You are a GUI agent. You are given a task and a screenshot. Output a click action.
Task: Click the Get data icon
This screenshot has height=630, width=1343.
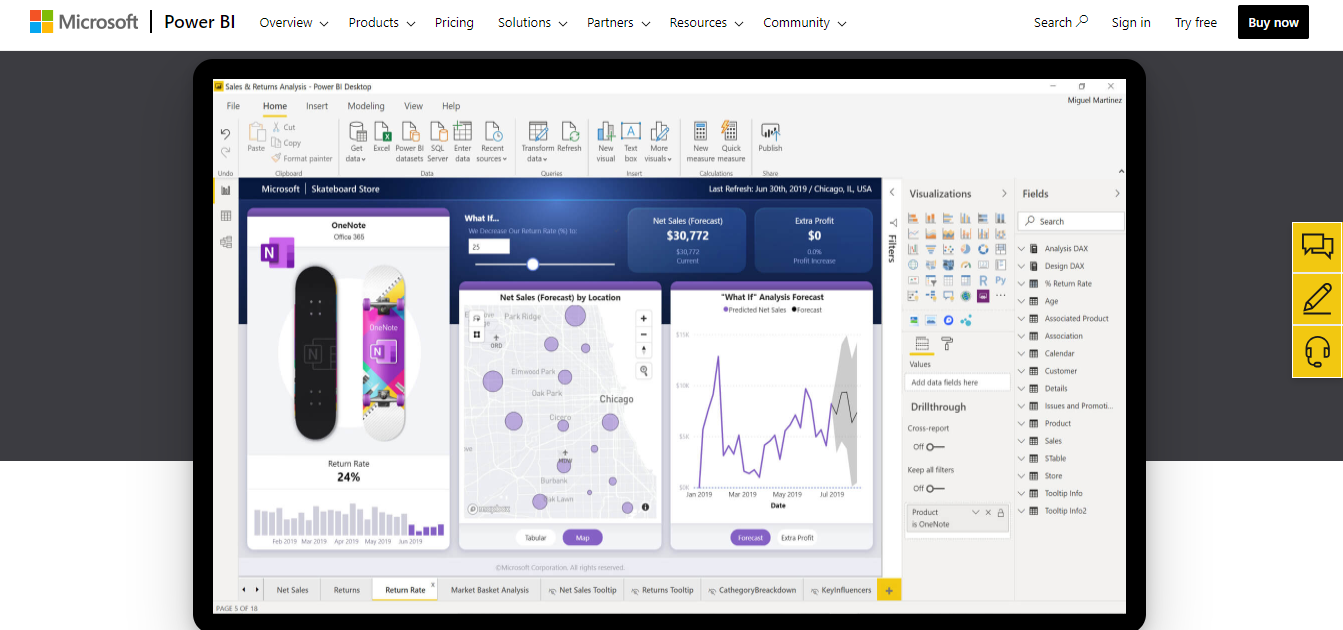click(x=356, y=133)
